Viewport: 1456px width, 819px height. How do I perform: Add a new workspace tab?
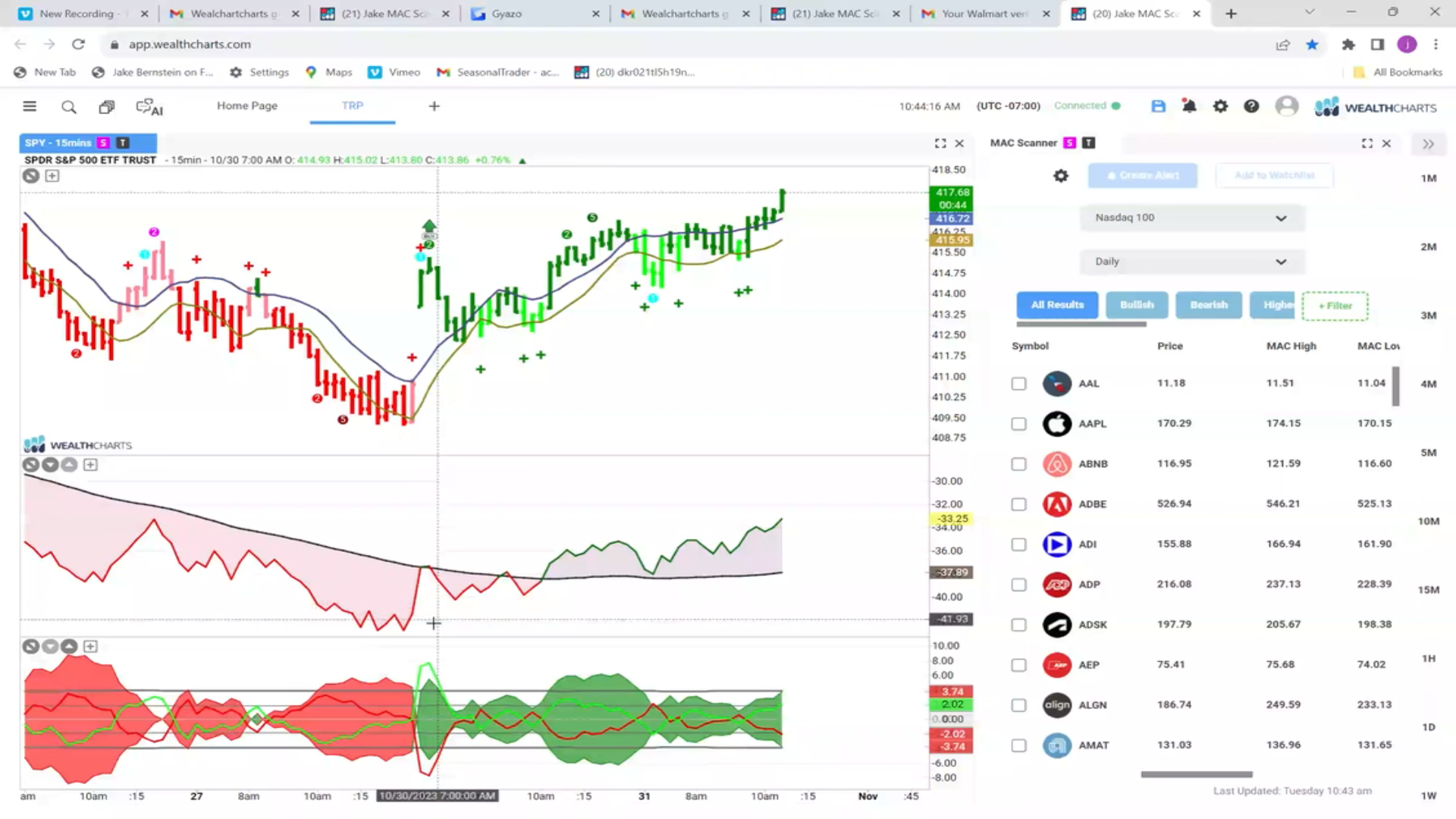tap(434, 106)
